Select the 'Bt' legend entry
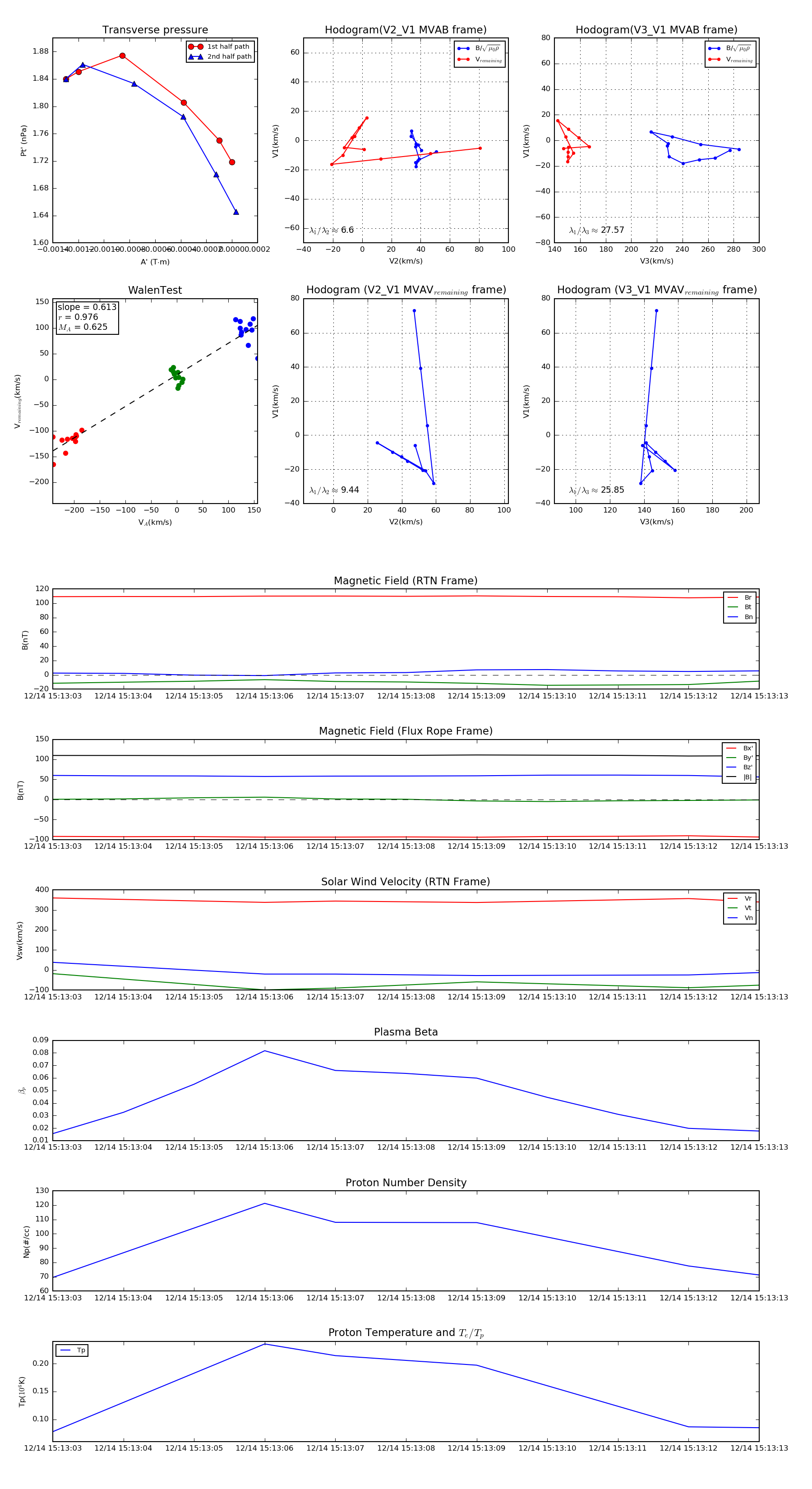The height and width of the screenshot is (1489, 812). 740,607
